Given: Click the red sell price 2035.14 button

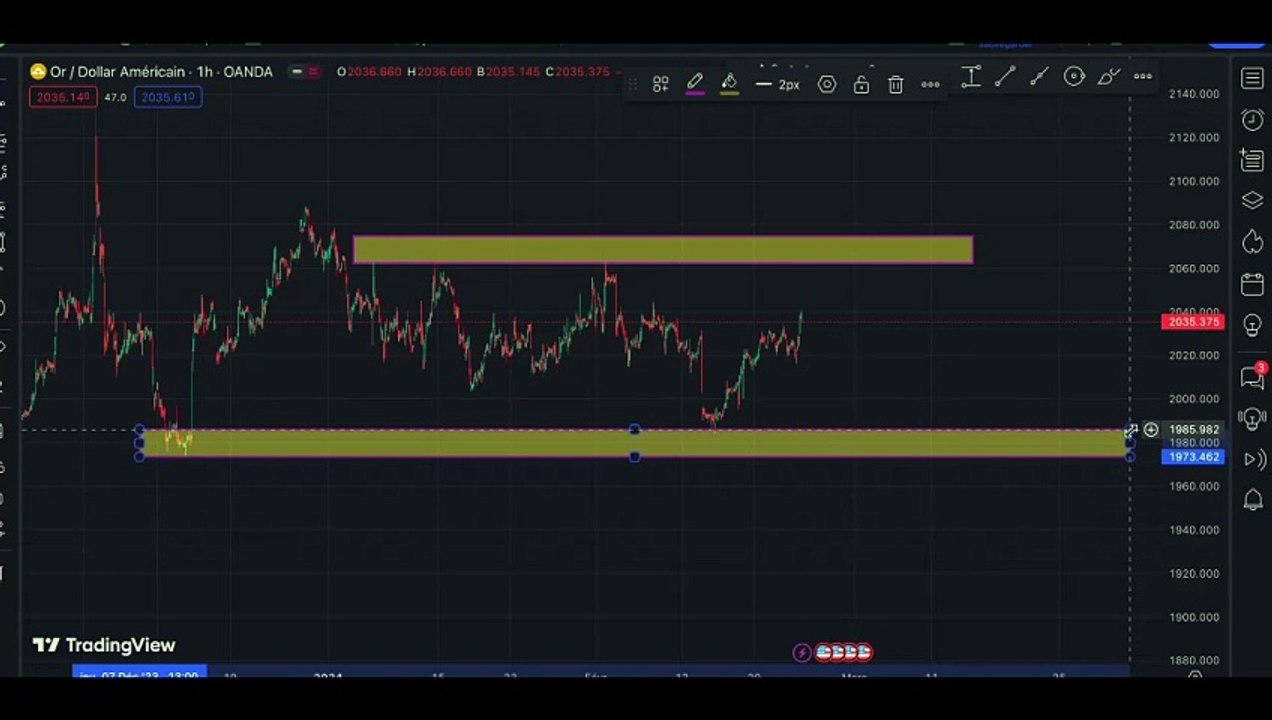Looking at the screenshot, I should click(62, 97).
